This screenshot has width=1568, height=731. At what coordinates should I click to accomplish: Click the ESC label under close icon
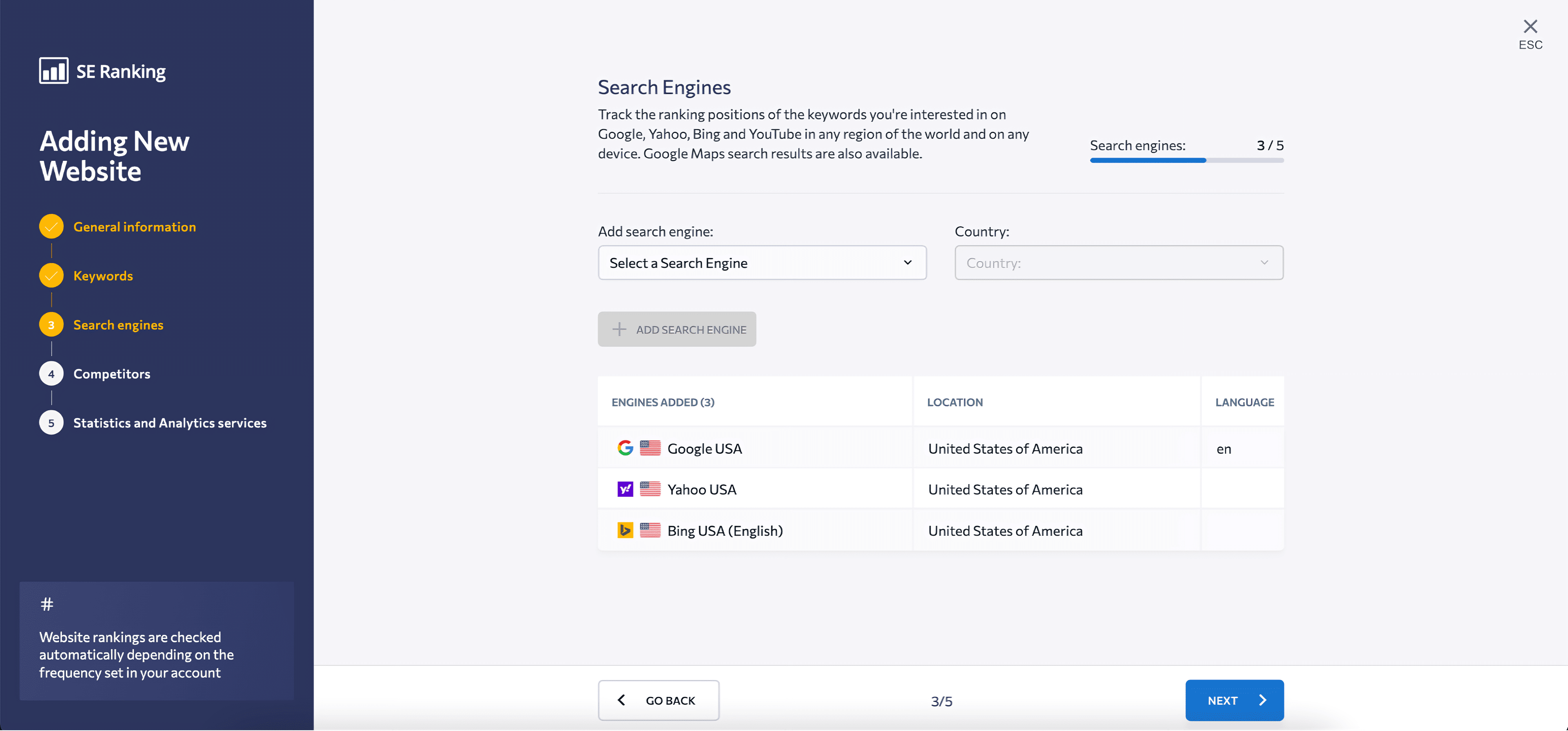click(x=1530, y=45)
